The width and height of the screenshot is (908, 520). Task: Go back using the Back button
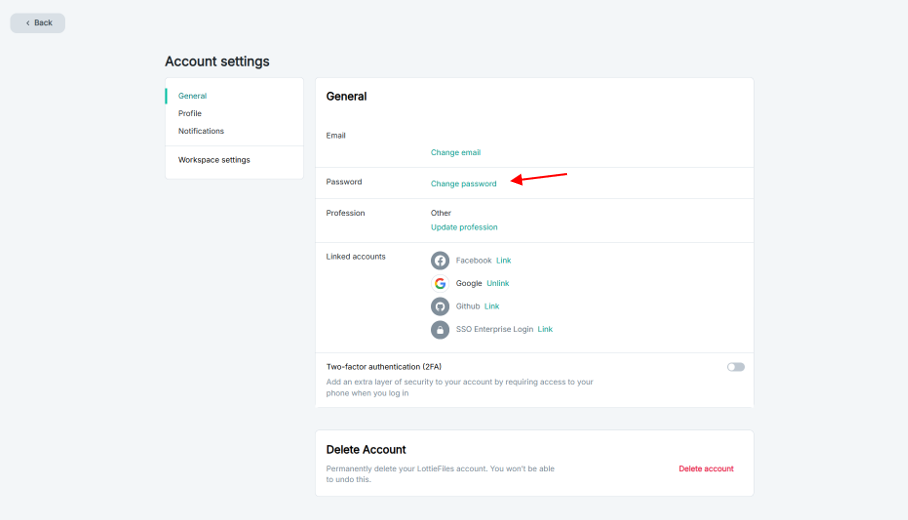coord(38,23)
